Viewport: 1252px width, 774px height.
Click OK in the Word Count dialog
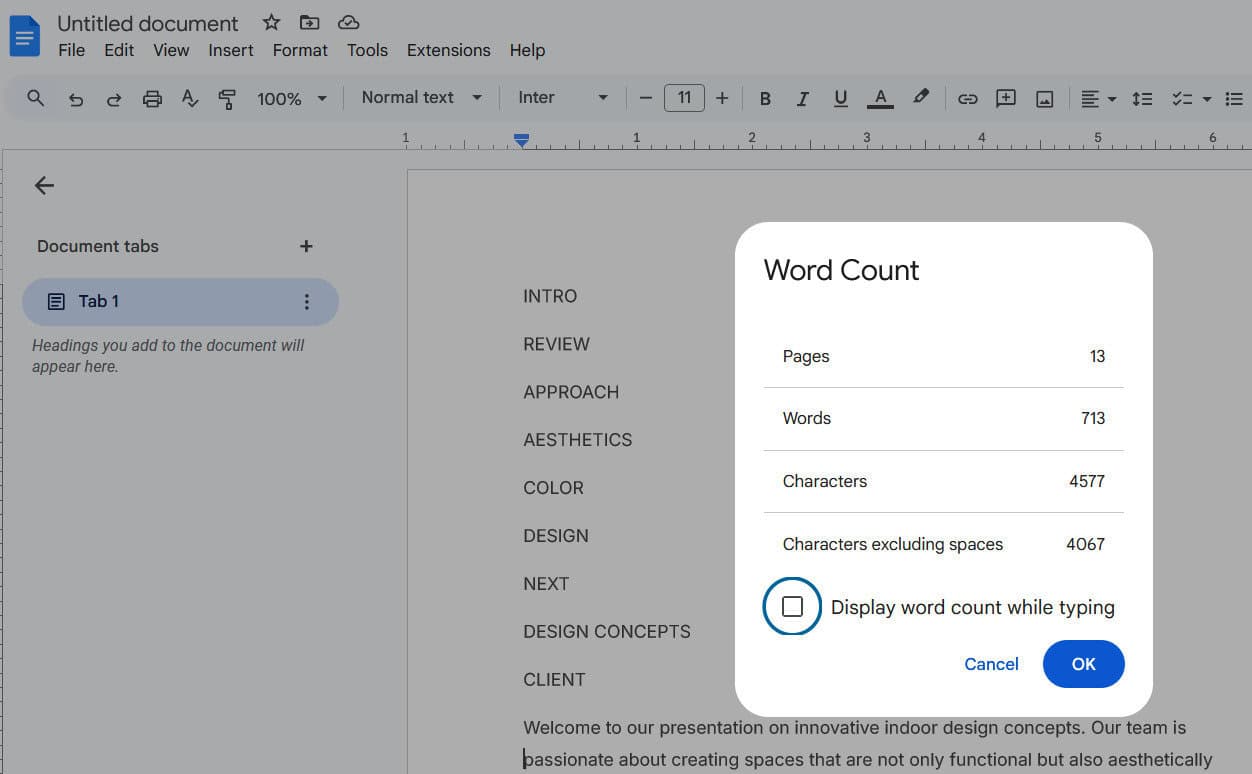[1084, 664]
